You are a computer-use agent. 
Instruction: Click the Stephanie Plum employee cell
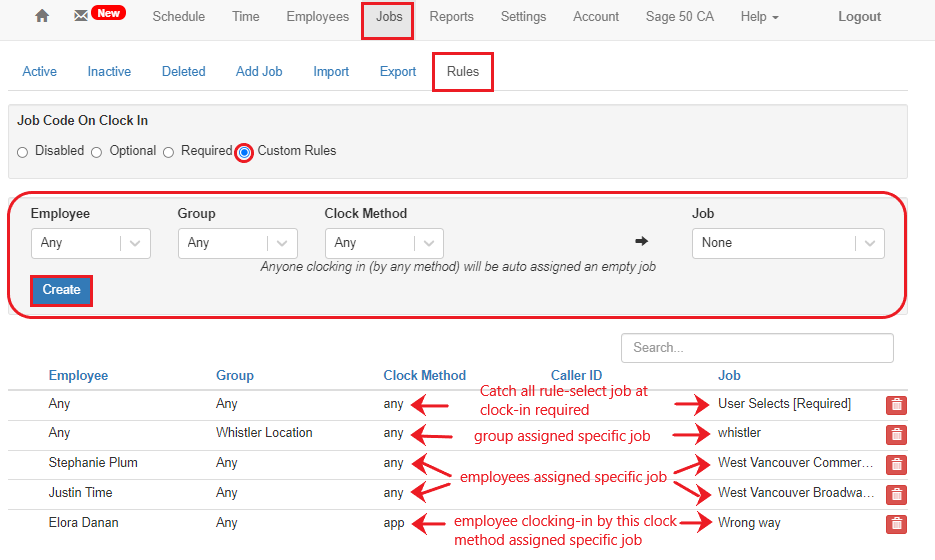[x=93, y=463]
